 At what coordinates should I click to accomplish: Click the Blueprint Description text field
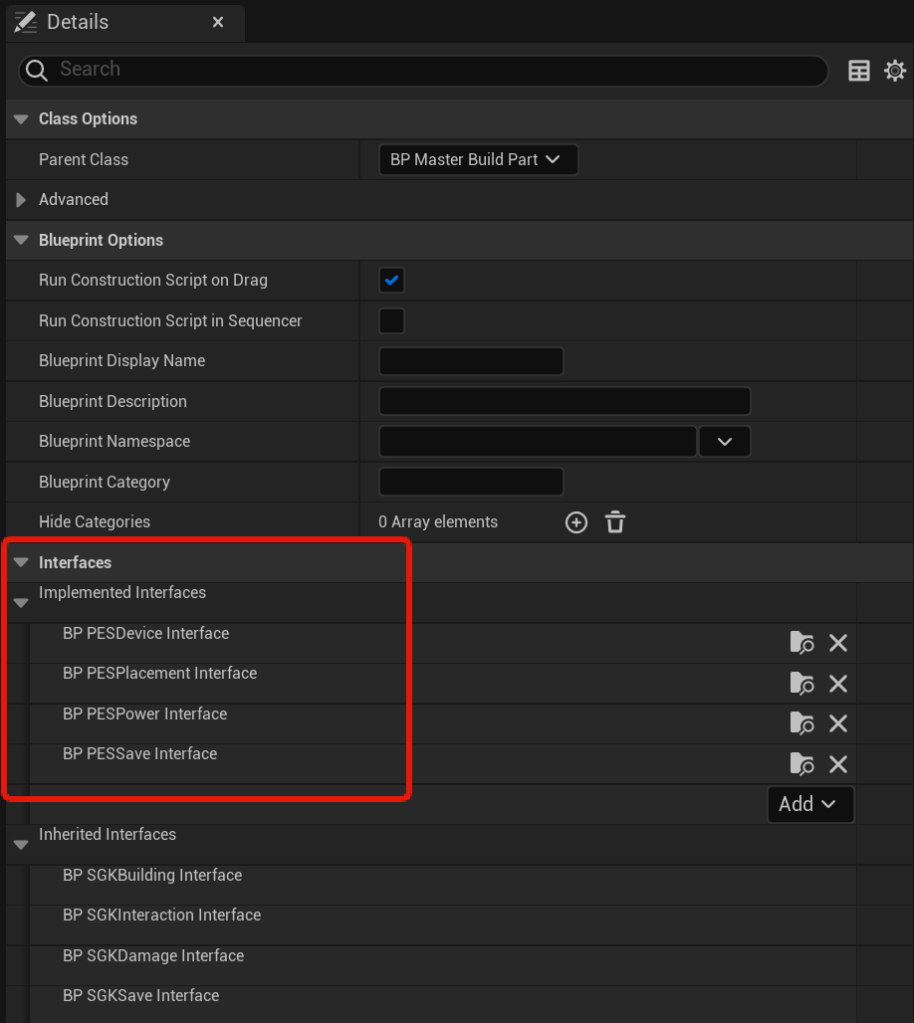coord(564,402)
